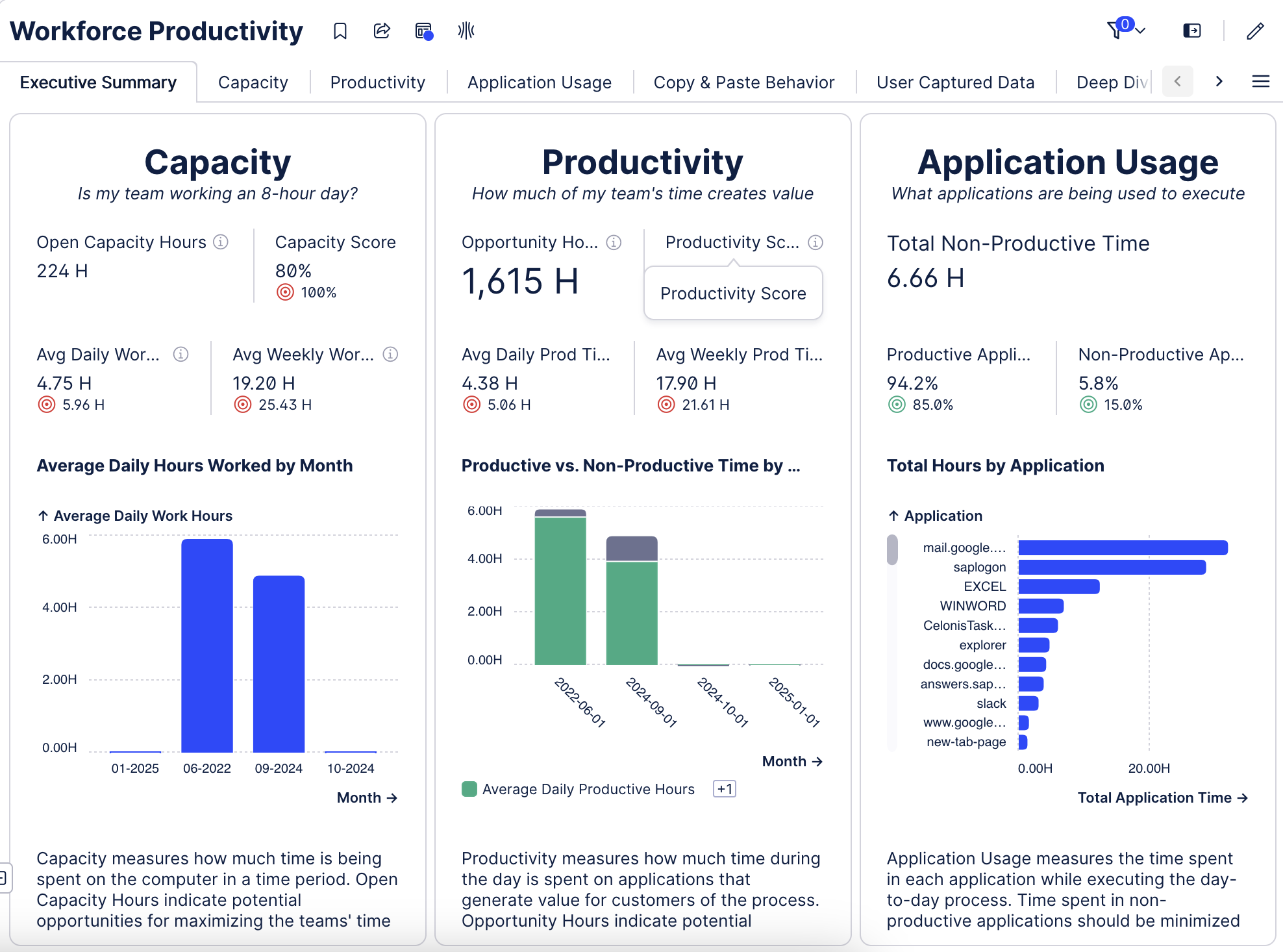
Task: Click the header icon left of the pencil
Action: (1192, 31)
